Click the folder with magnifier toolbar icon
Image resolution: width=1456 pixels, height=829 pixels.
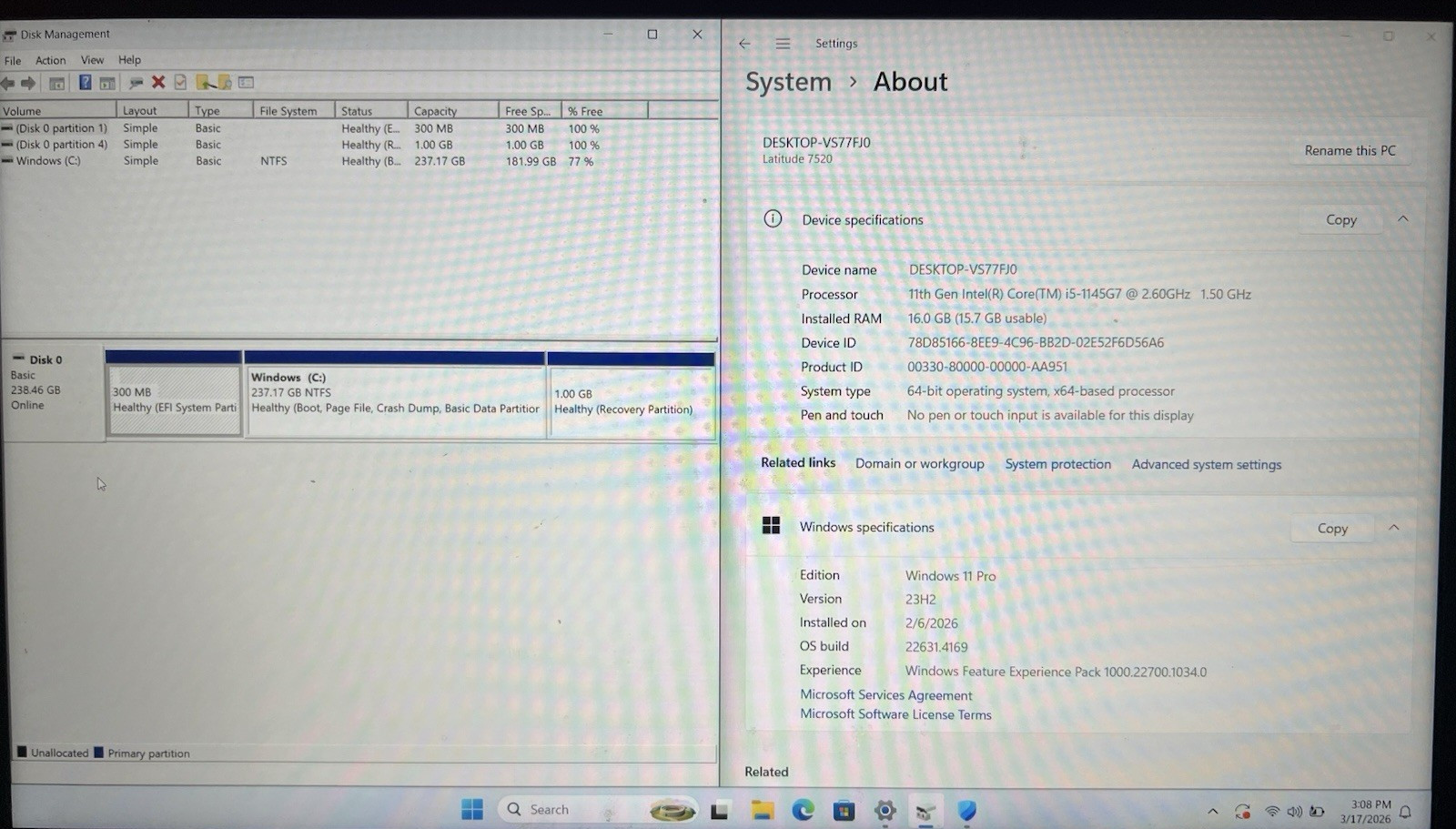(225, 82)
